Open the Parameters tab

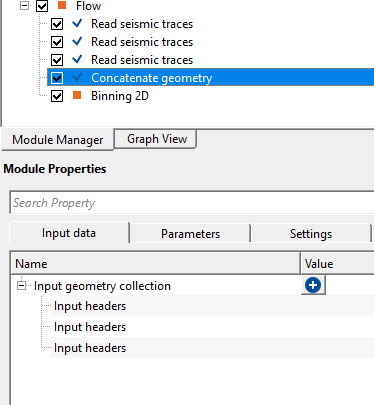tap(190, 234)
